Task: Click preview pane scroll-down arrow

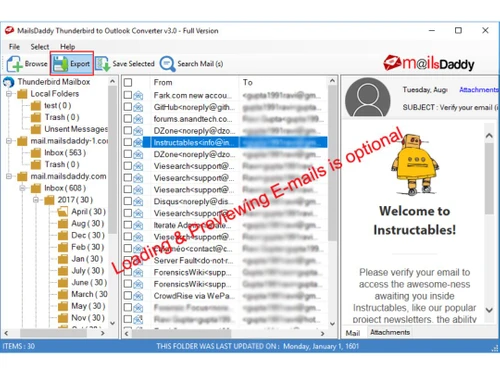Action: (x=489, y=310)
